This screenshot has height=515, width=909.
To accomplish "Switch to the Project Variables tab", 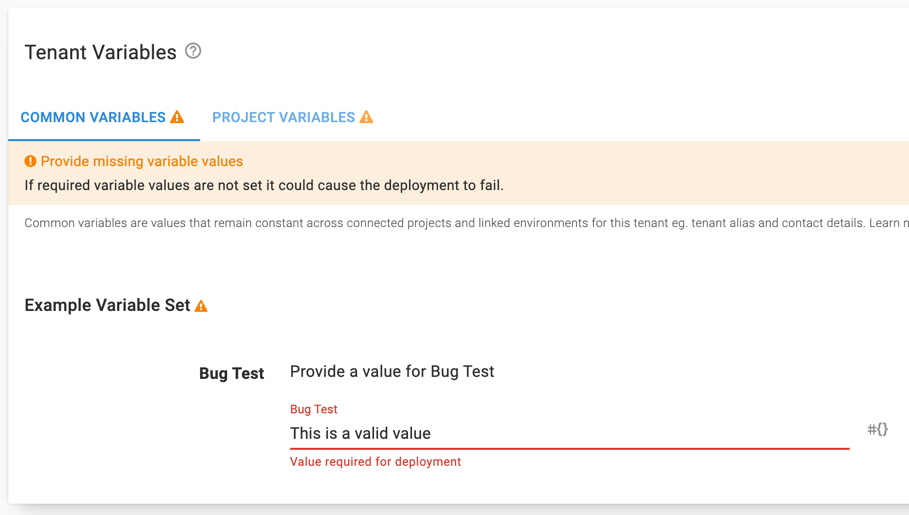I will [x=292, y=117].
